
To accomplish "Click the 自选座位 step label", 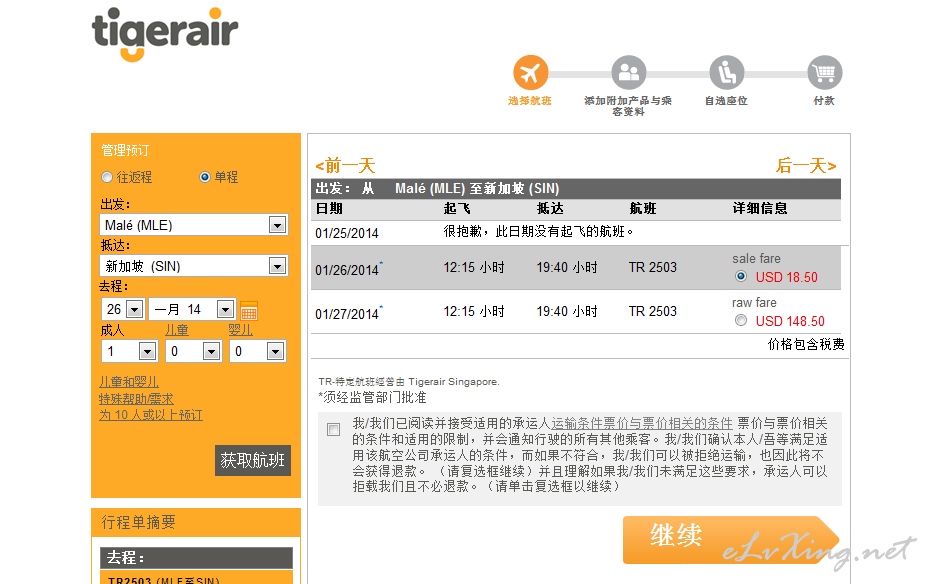I will point(726,100).
